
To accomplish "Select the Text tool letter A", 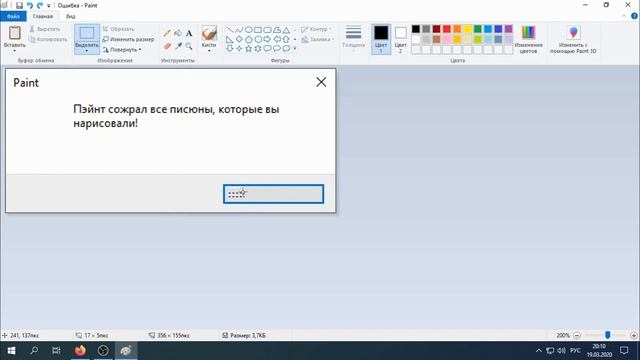I will tap(189, 33).
